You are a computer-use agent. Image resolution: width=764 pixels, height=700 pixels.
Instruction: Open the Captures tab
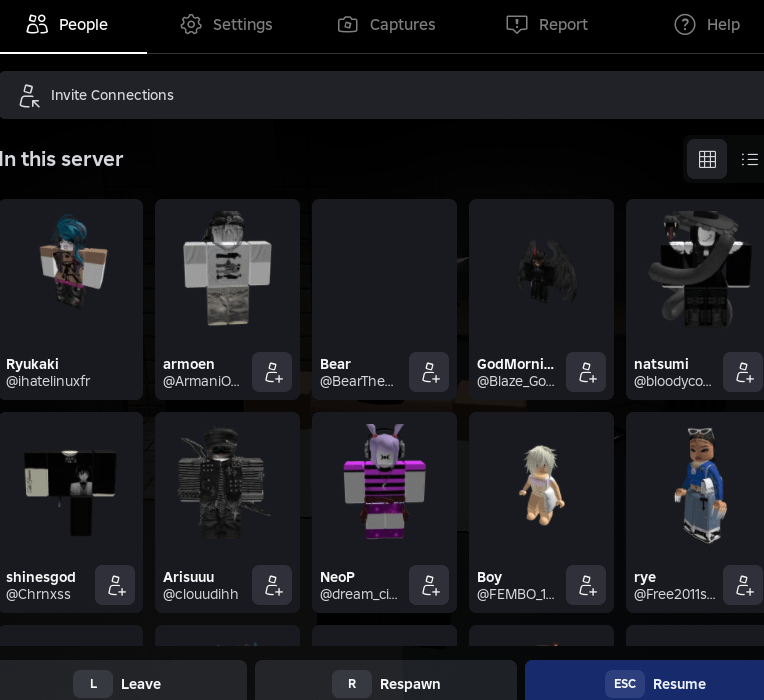pyautogui.click(x=386, y=25)
